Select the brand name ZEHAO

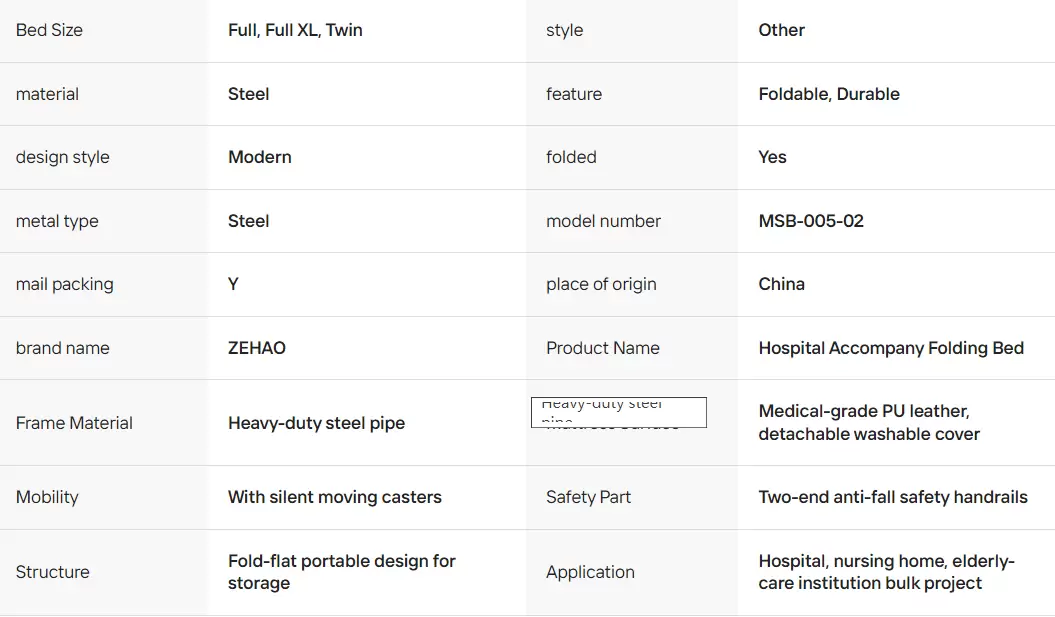pyautogui.click(x=256, y=348)
